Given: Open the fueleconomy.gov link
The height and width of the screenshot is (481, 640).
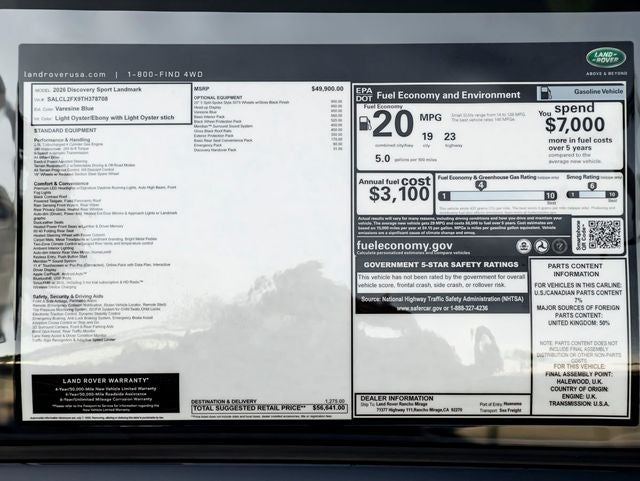Looking at the screenshot, I should (x=404, y=245).
